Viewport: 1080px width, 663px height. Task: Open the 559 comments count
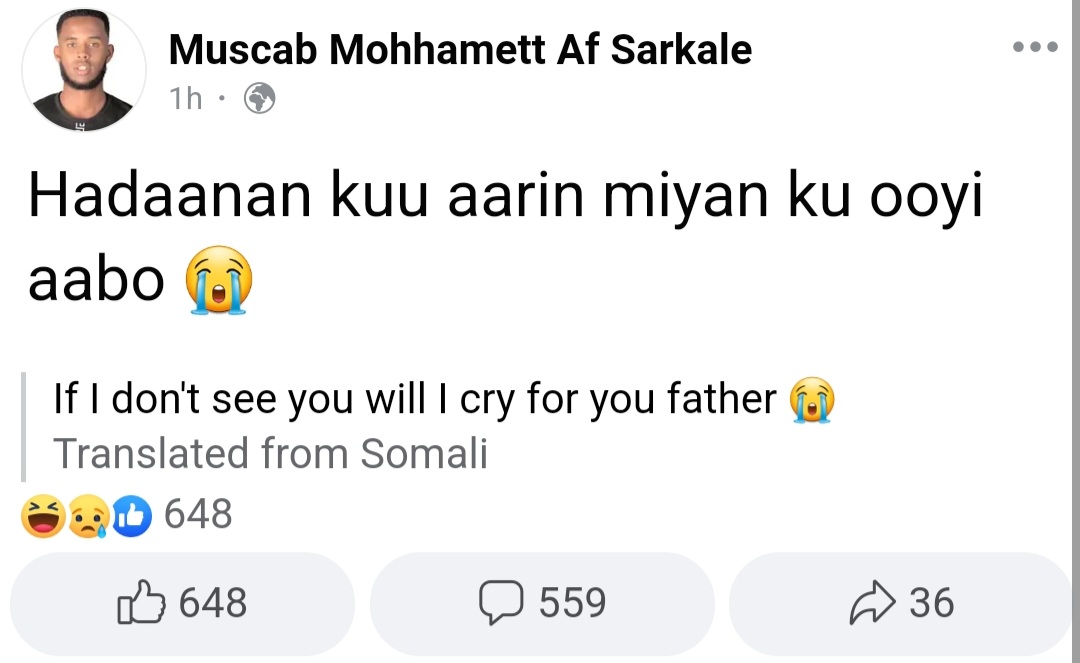(x=572, y=603)
